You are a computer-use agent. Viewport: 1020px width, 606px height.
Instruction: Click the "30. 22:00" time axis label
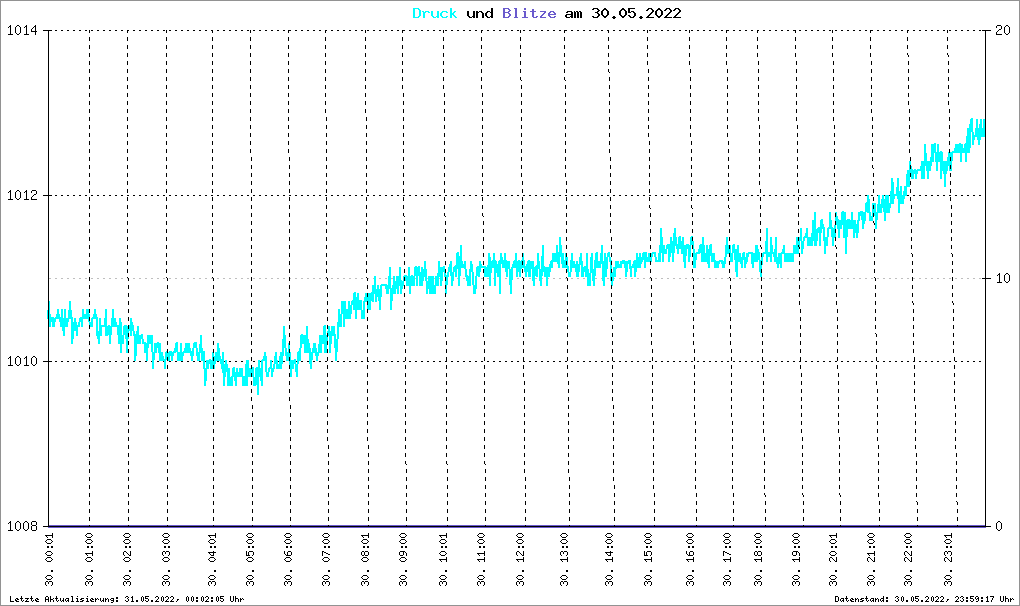pos(909,560)
